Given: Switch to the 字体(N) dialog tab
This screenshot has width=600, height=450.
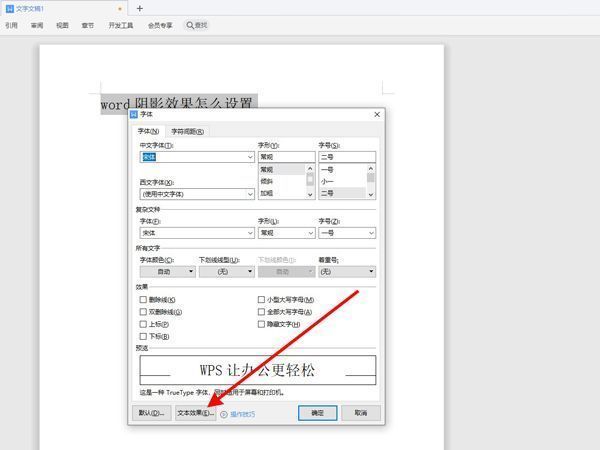Looking at the screenshot, I should pyautogui.click(x=148, y=131).
